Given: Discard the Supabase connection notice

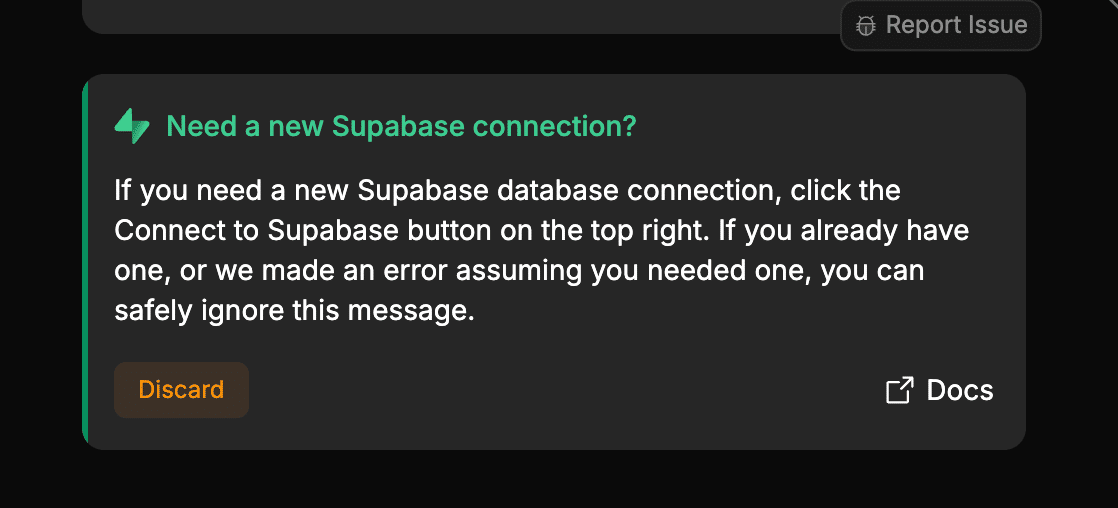Looking at the screenshot, I should pyautogui.click(x=181, y=390).
